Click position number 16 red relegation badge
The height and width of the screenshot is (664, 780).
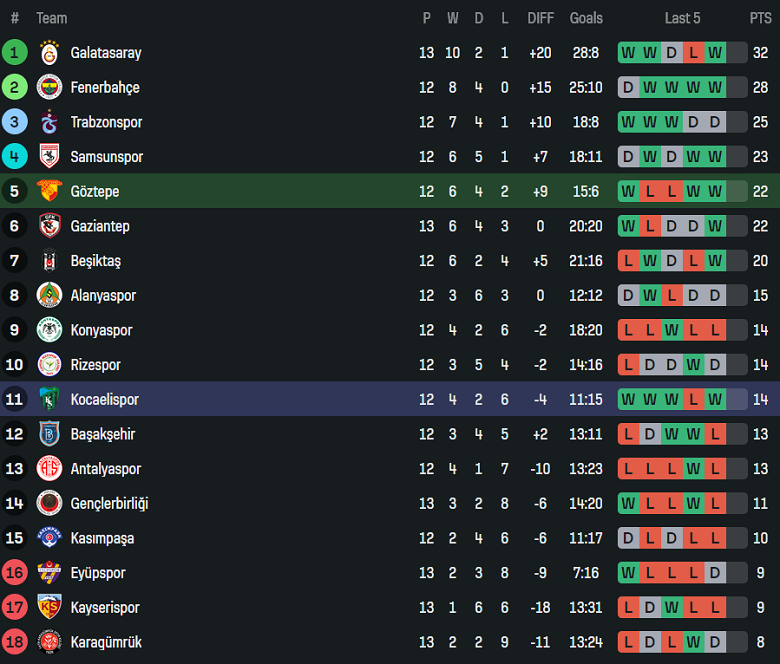[x=15, y=573]
